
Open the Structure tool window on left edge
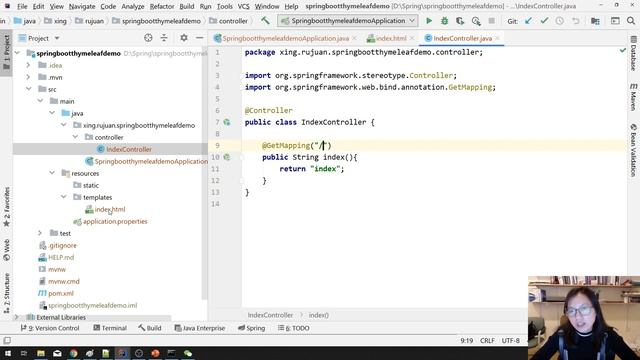point(7,292)
